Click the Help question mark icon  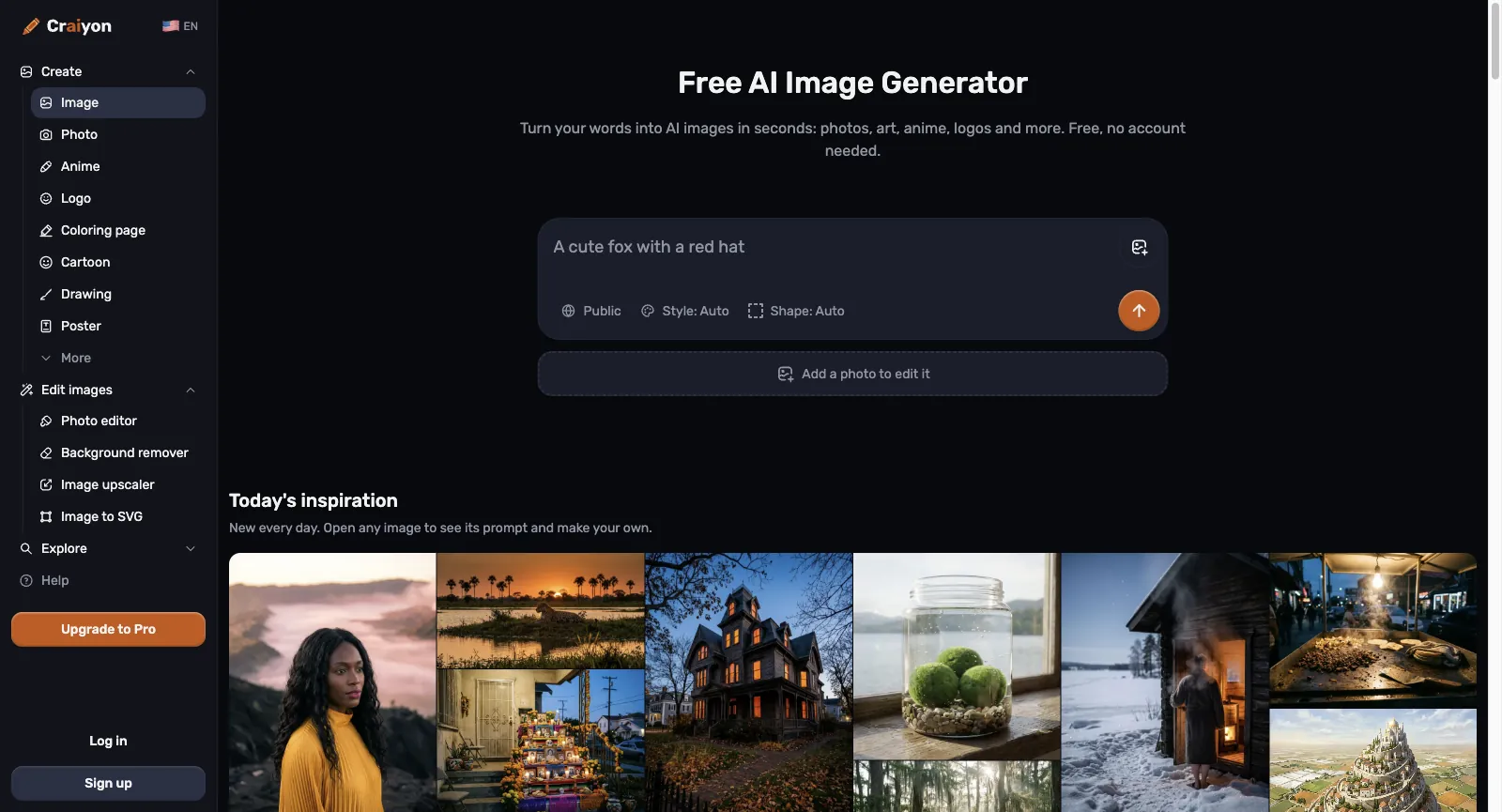click(x=26, y=581)
